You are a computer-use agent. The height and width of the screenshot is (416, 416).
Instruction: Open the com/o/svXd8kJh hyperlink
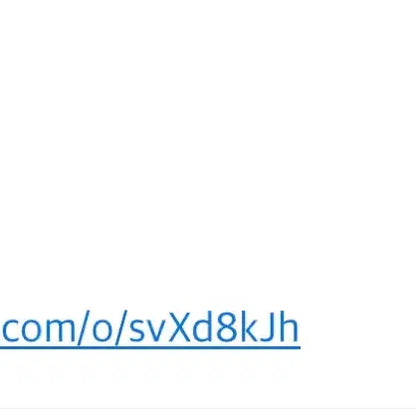[150, 328]
